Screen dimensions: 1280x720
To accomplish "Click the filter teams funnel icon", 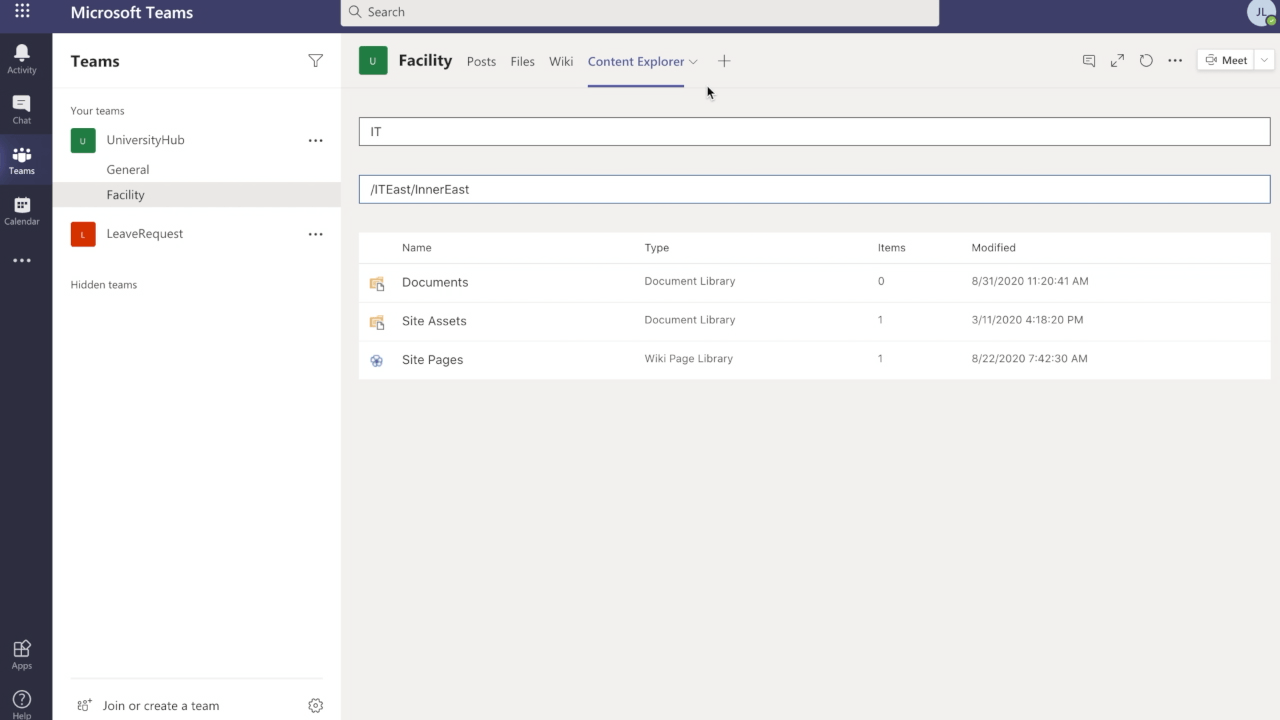I will [316, 61].
